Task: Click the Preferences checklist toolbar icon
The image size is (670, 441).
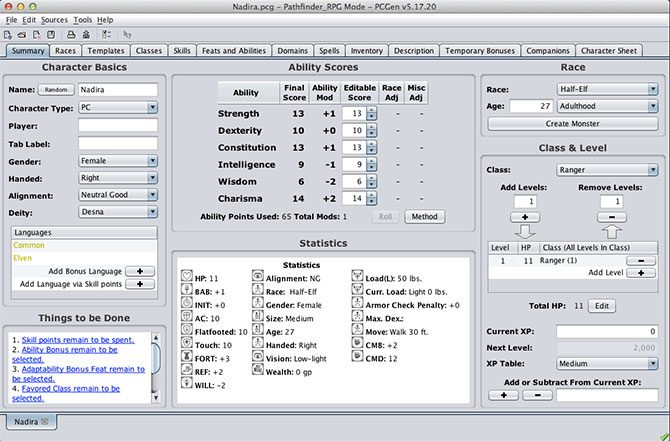Action: 106,35
